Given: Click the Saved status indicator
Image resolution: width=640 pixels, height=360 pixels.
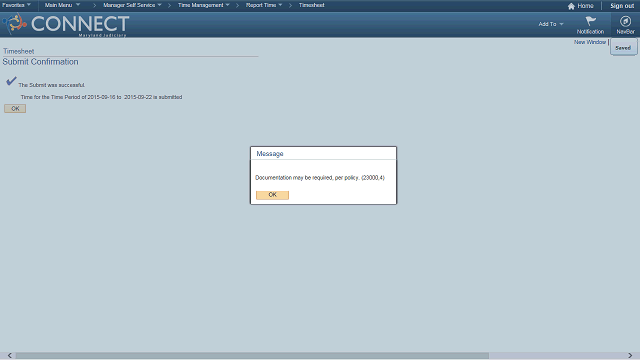Looking at the screenshot, I should [623, 48].
